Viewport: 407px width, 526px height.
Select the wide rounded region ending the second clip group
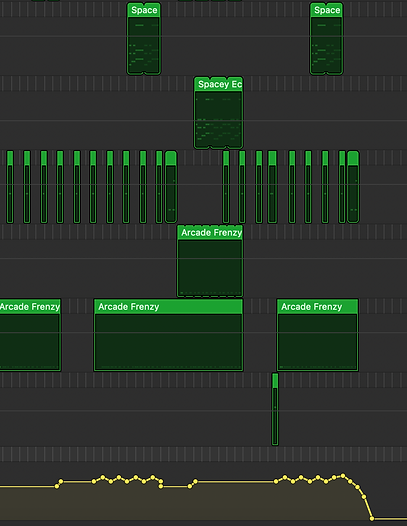pos(353,187)
